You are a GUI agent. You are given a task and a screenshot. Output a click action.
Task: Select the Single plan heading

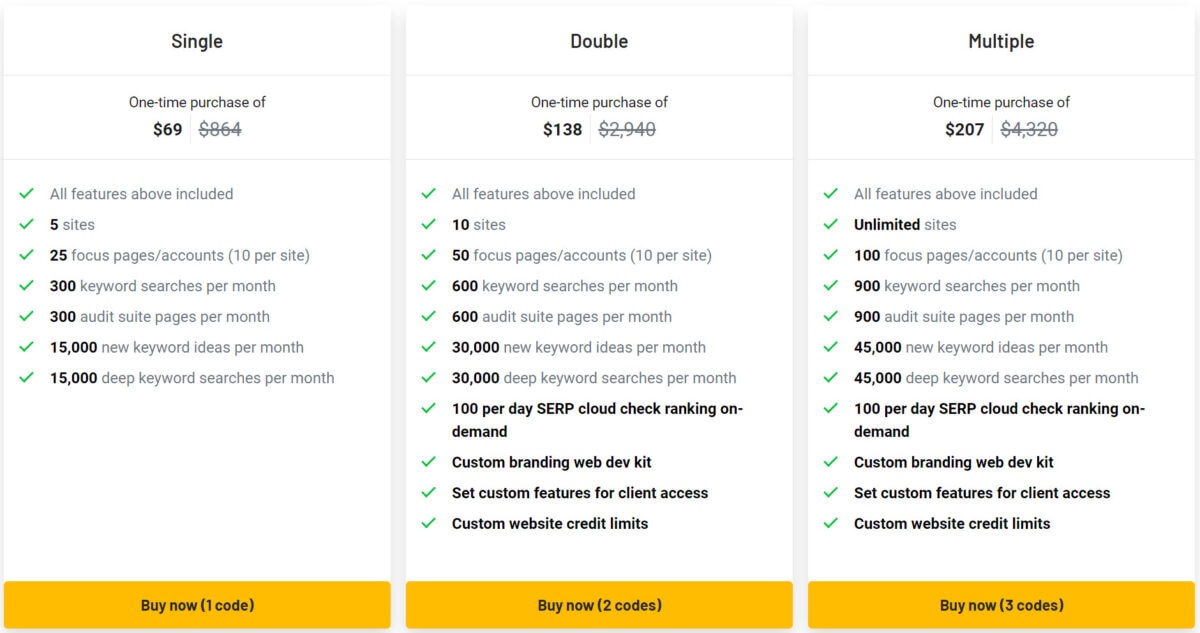[x=197, y=41]
